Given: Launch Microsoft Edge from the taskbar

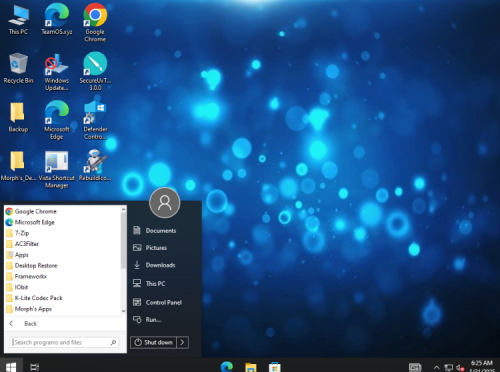Looking at the screenshot, I should click(x=227, y=367).
